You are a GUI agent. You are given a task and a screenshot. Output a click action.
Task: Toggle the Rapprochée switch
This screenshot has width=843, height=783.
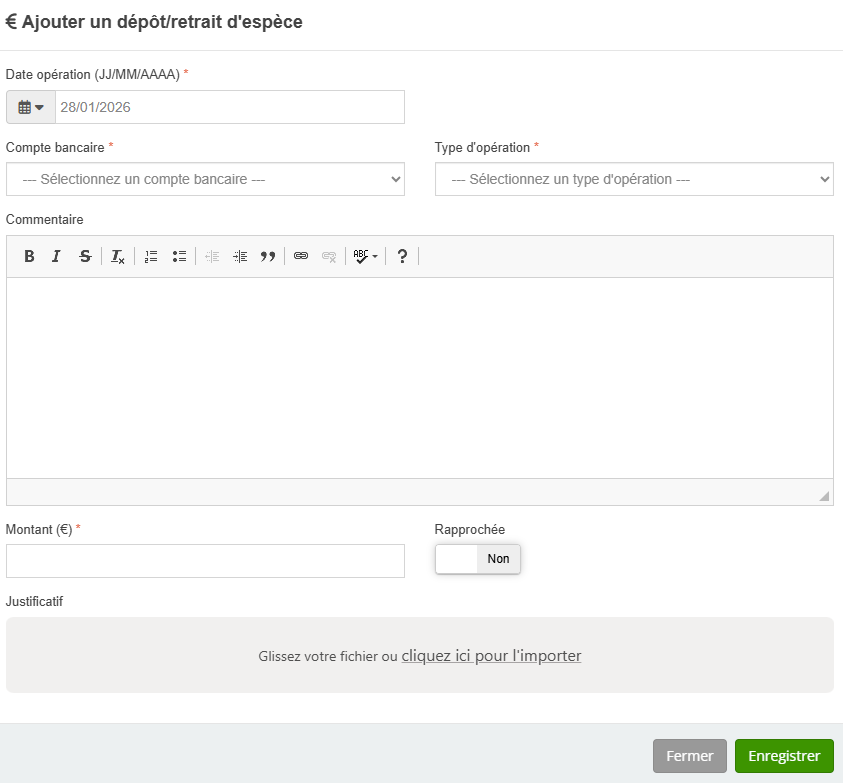(478, 559)
